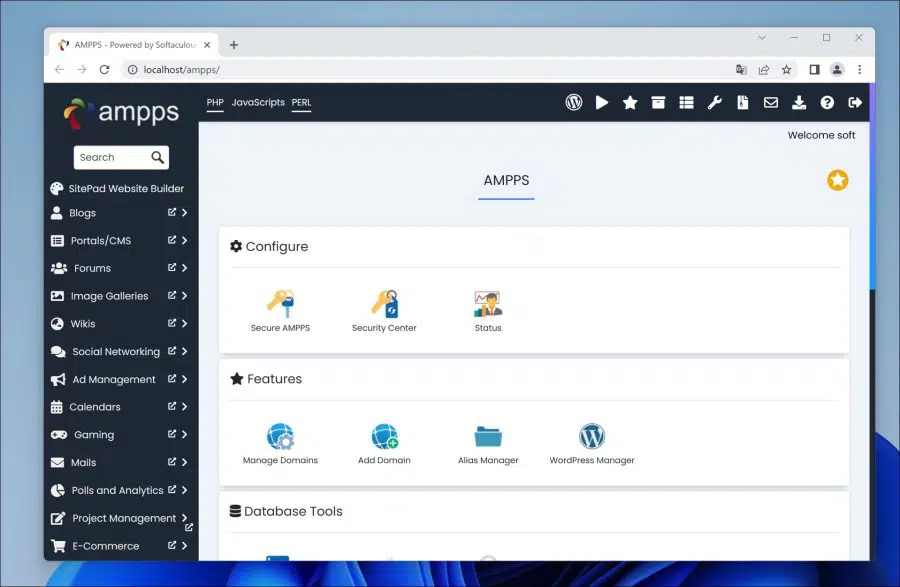The image size is (900, 587).
Task: Click the archive box installations icon
Action: (x=658, y=102)
